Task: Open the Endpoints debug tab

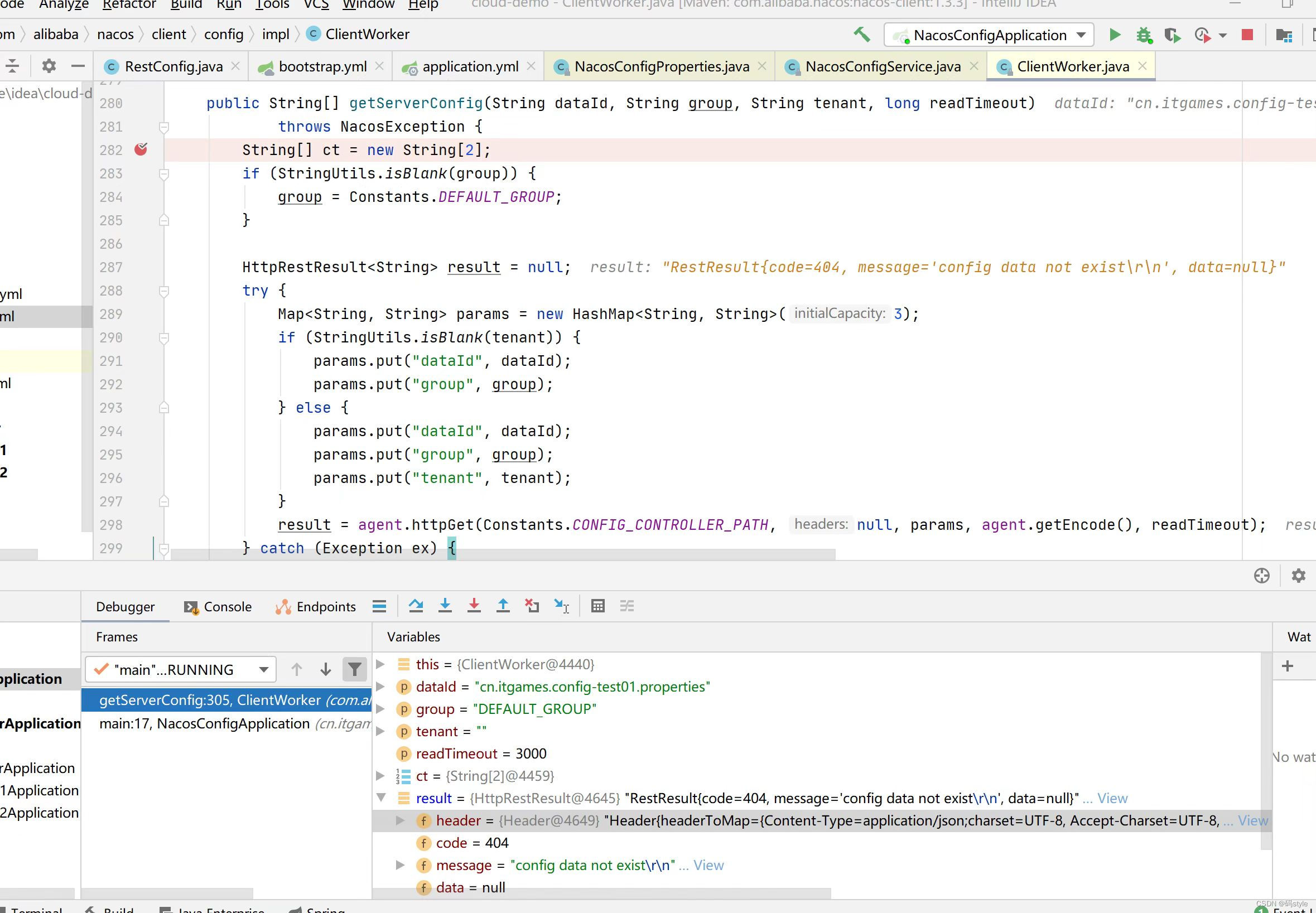Action: 316,606
